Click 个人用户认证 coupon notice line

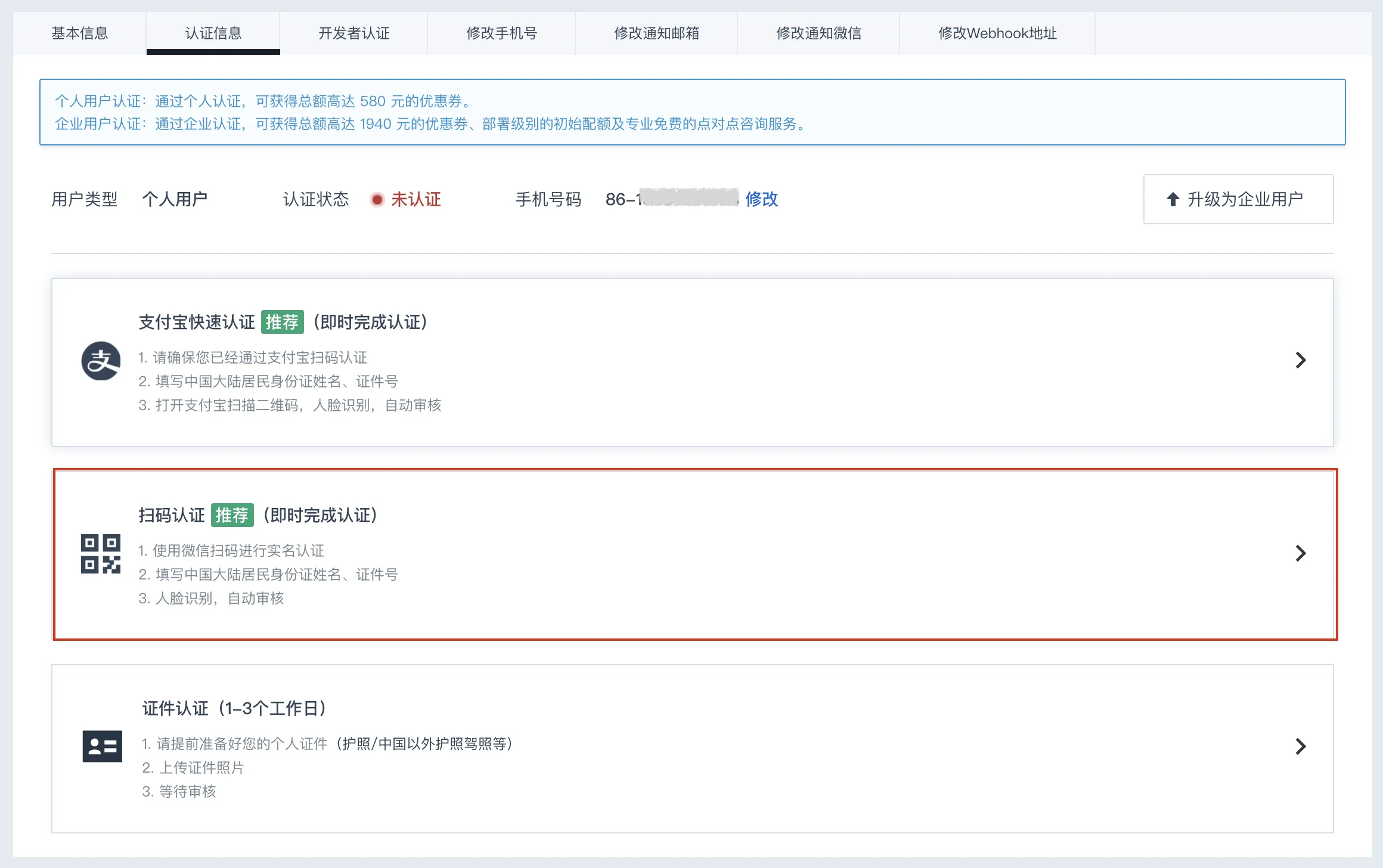263,101
